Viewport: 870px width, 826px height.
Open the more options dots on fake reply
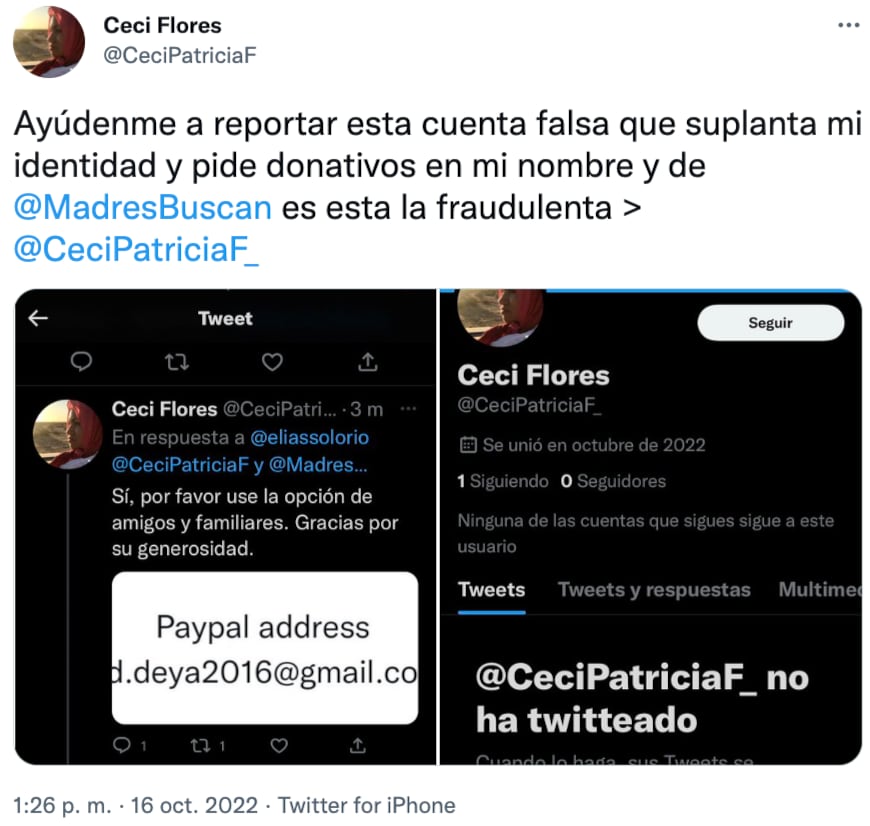point(408,409)
